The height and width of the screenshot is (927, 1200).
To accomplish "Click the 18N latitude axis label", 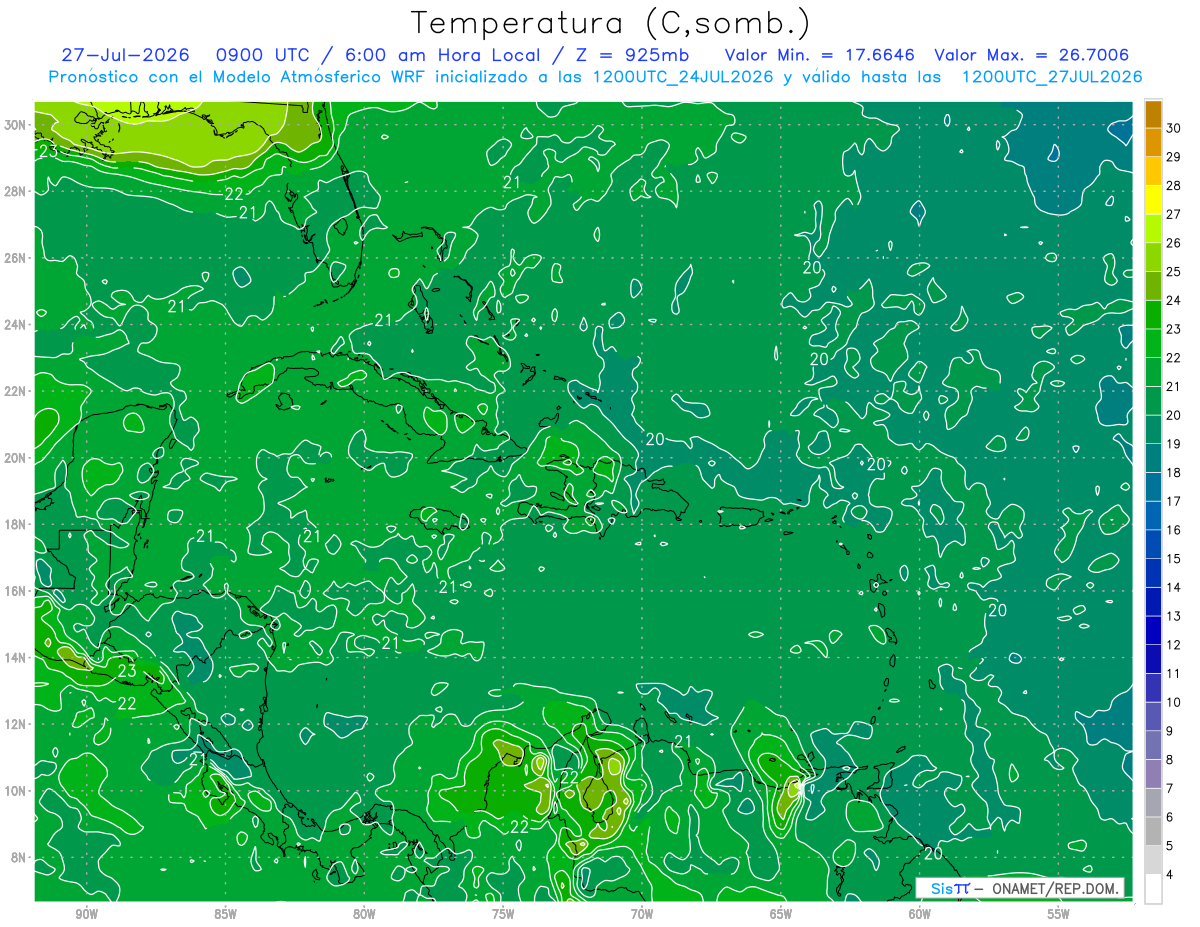I will [16, 524].
